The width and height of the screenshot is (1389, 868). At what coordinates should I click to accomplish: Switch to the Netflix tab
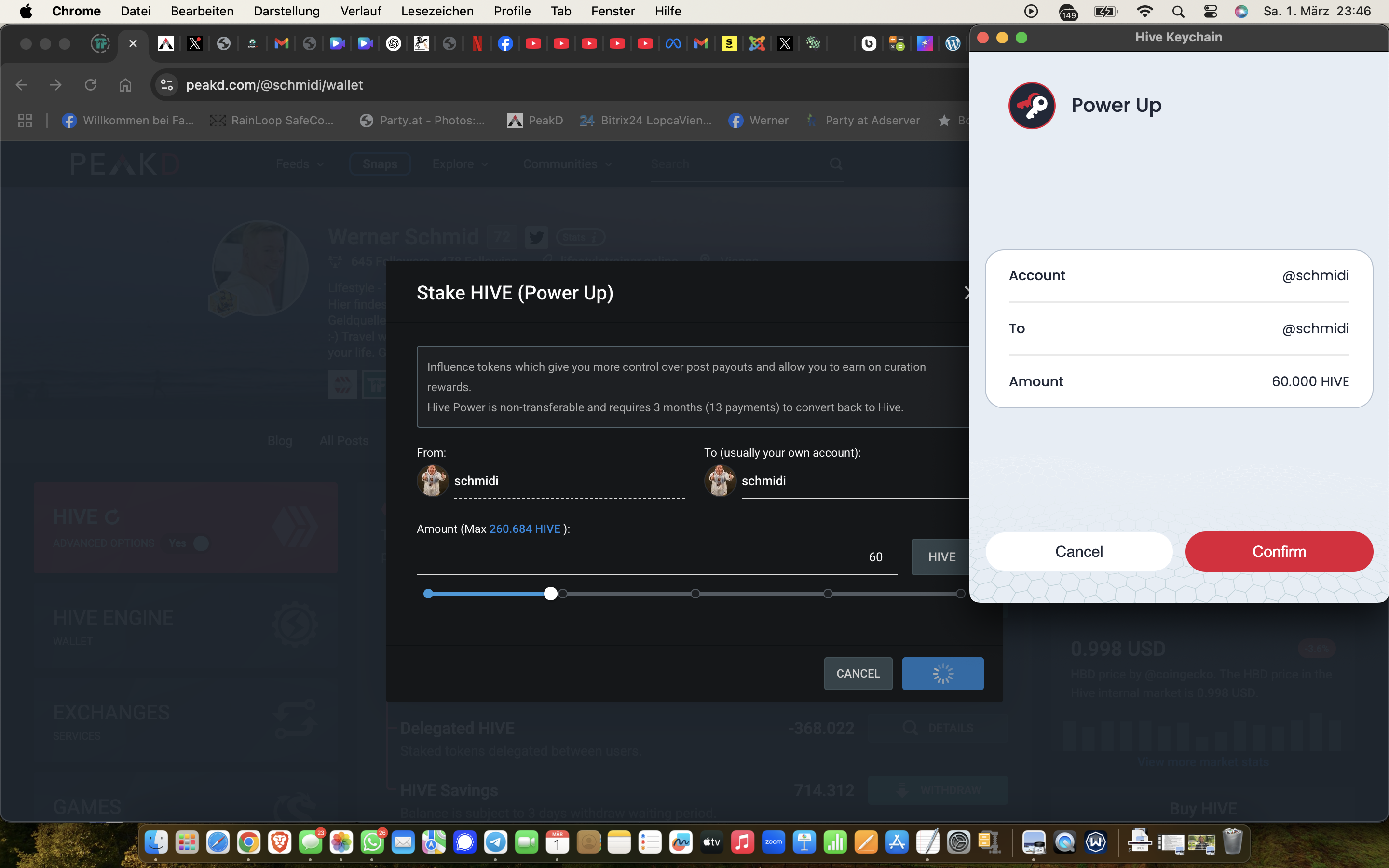477,43
